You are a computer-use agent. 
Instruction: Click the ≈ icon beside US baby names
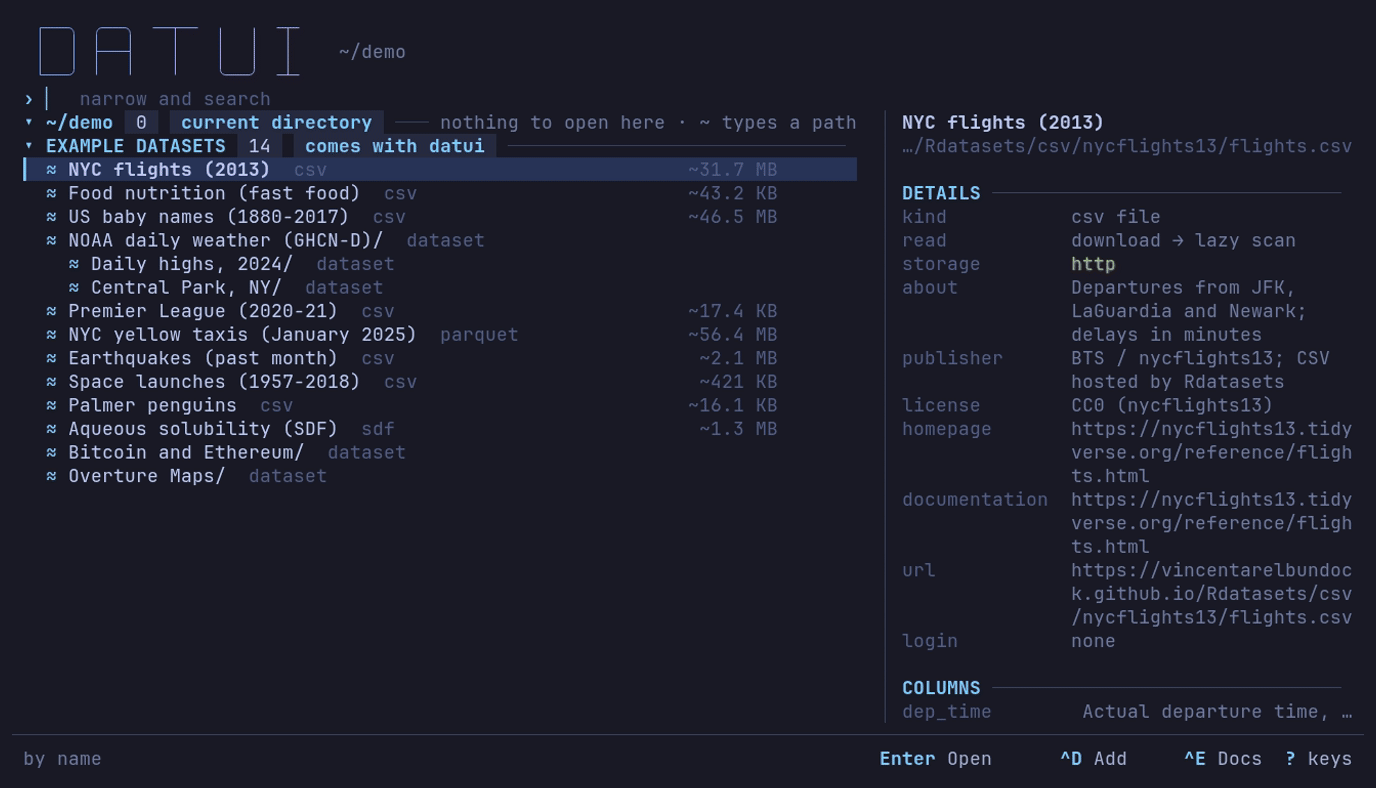[x=51, y=217]
